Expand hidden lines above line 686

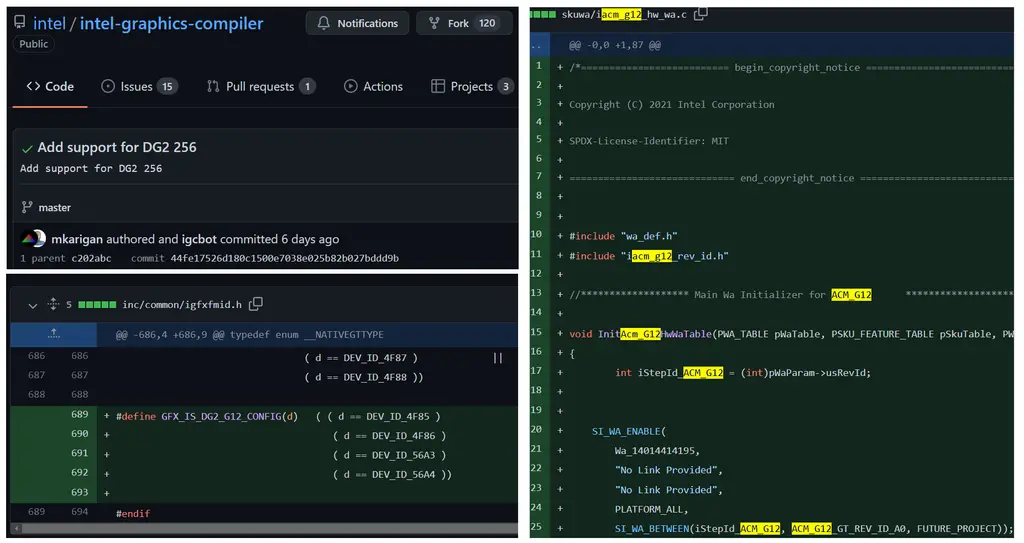[53, 334]
